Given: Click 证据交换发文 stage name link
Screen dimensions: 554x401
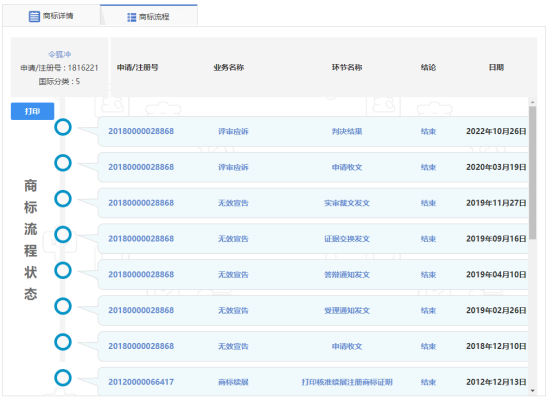Looking at the screenshot, I should 347,239.
